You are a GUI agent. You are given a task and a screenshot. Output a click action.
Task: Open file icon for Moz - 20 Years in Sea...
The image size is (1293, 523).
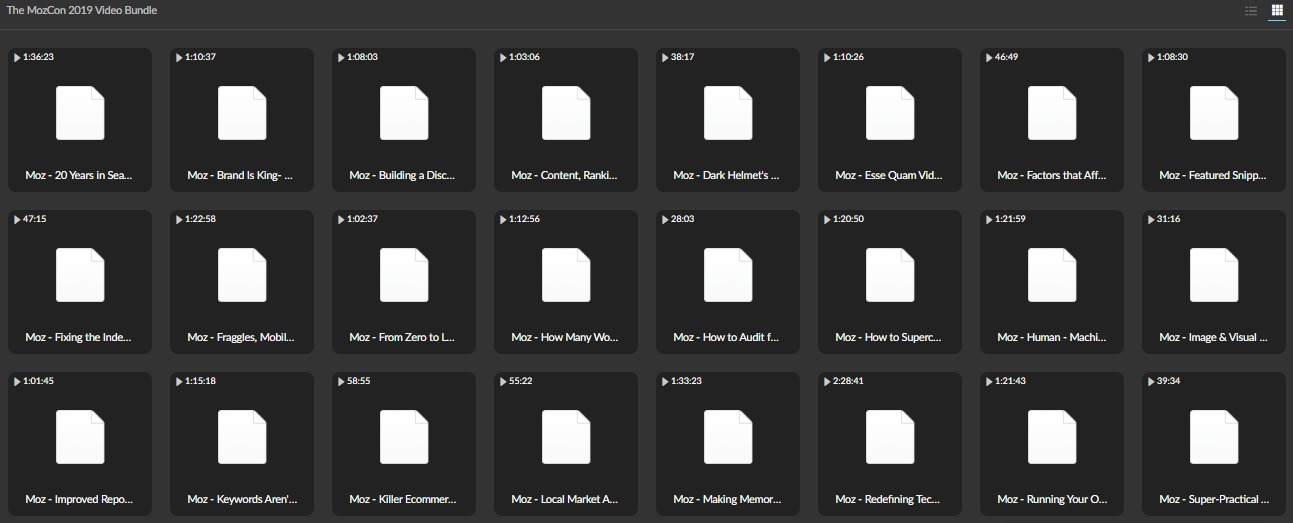[80, 113]
